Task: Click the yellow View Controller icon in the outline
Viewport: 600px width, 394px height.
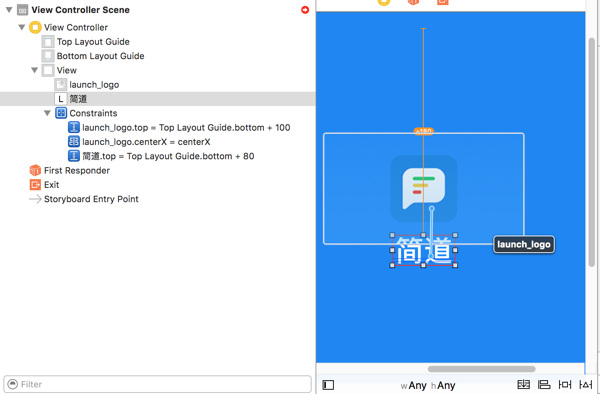Action: tap(35, 28)
